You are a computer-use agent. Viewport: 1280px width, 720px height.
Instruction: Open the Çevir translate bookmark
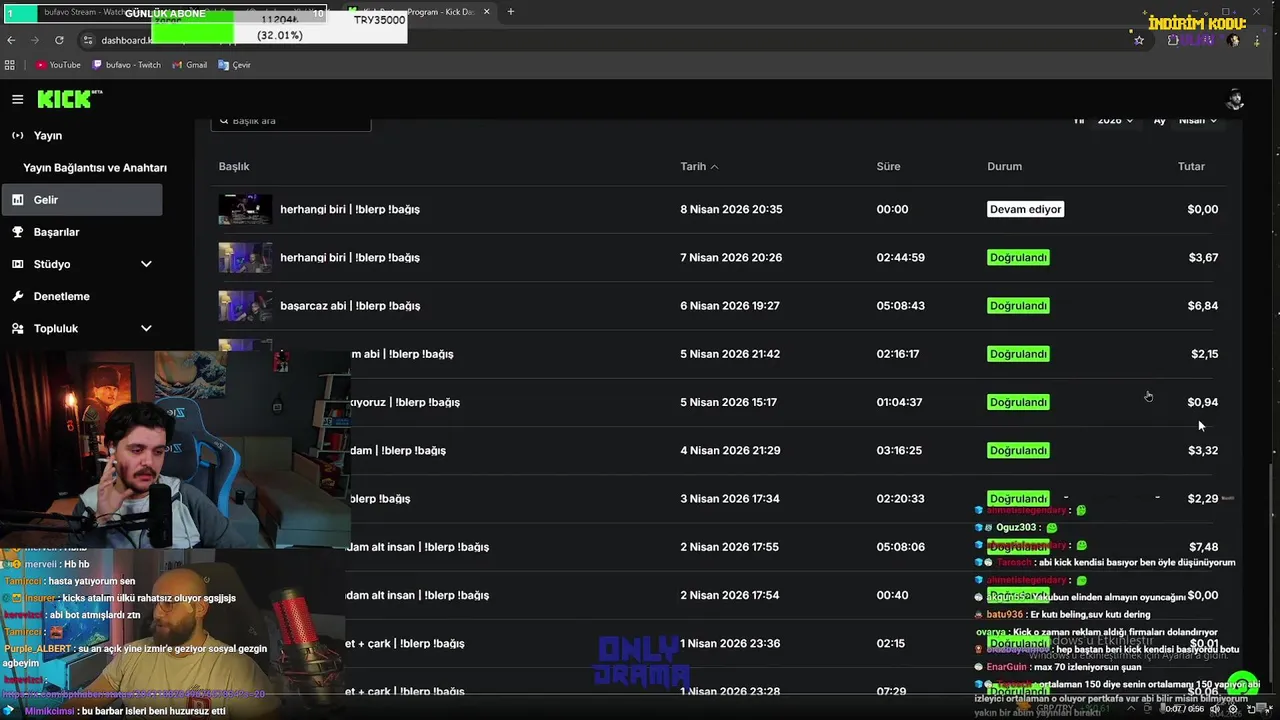tap(235, 65)
